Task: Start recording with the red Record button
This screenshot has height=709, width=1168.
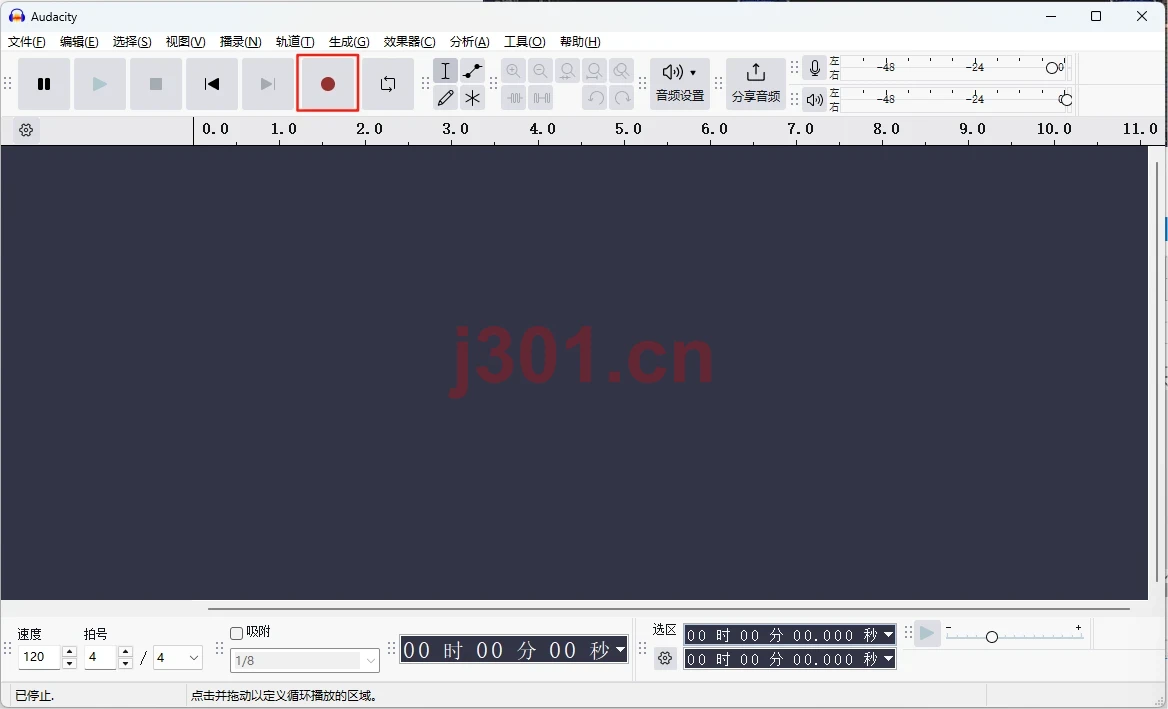Action: [x=328, y=83]
